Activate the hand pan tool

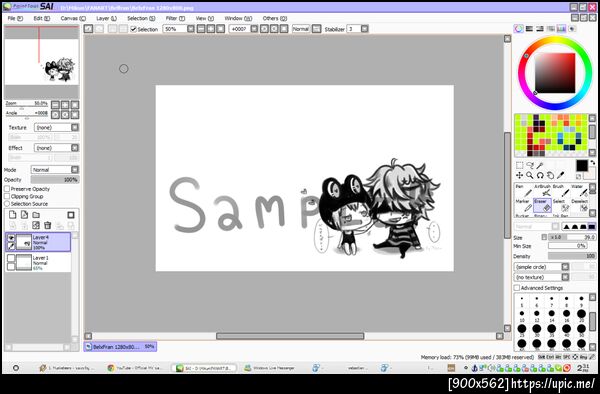550,175
